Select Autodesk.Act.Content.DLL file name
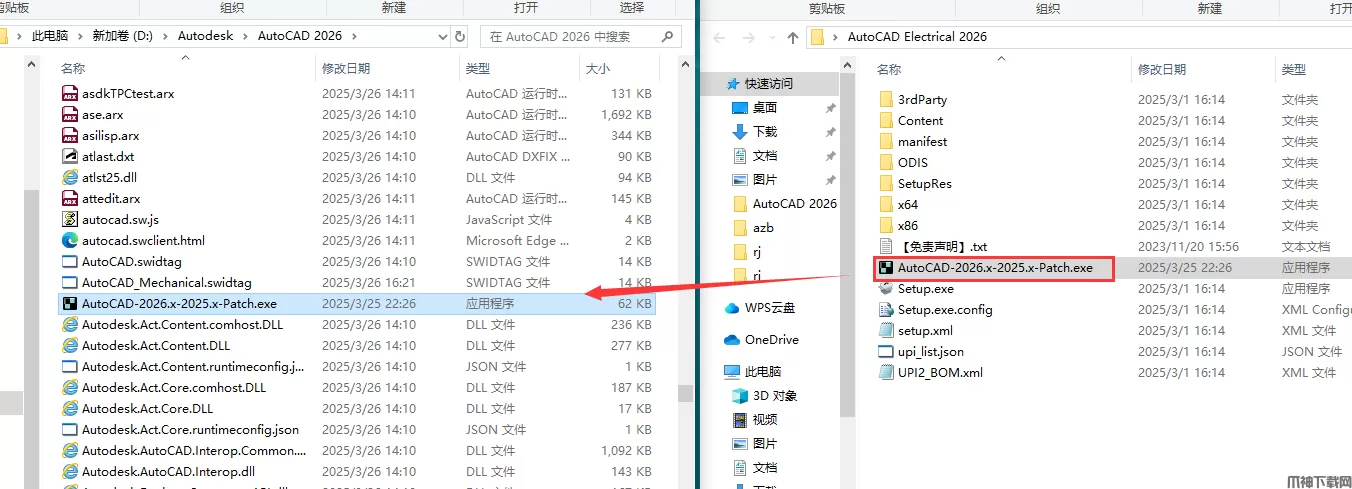 156,345
